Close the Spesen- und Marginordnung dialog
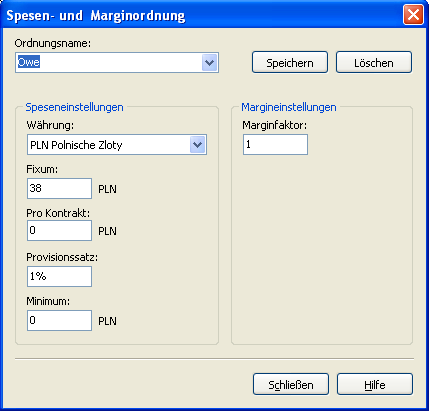429x411 pixels. pyautogui.click(x=413, y=15)
